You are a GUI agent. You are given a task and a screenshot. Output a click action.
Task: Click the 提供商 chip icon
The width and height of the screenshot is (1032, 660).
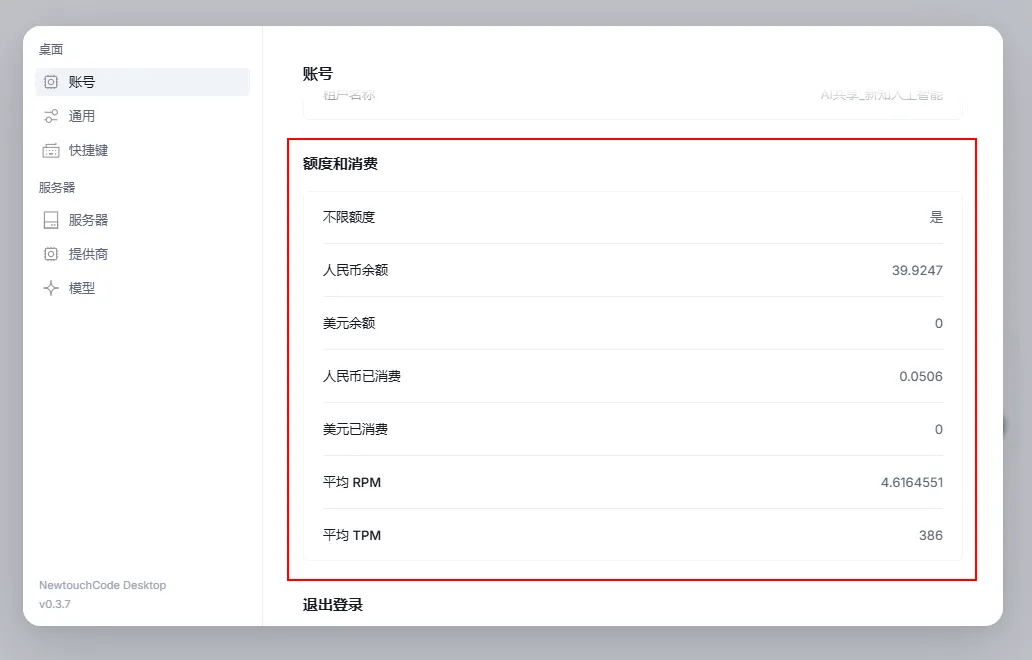click(51, 254)
